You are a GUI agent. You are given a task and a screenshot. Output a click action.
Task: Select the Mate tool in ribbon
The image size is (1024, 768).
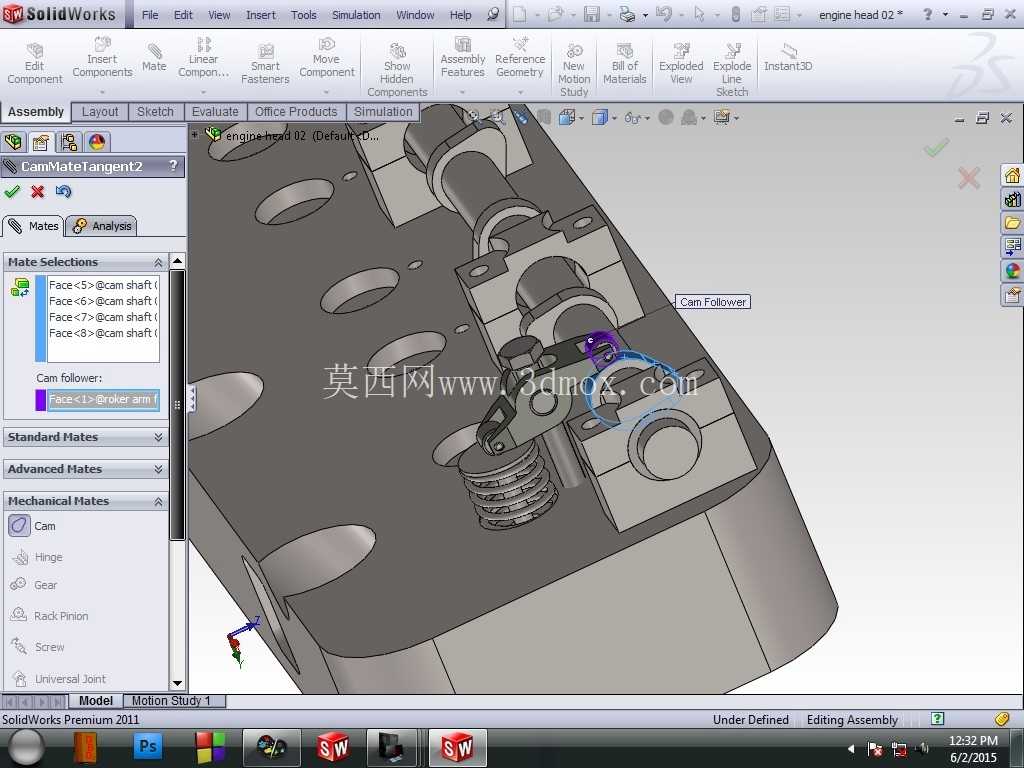[x=154, y=58]
